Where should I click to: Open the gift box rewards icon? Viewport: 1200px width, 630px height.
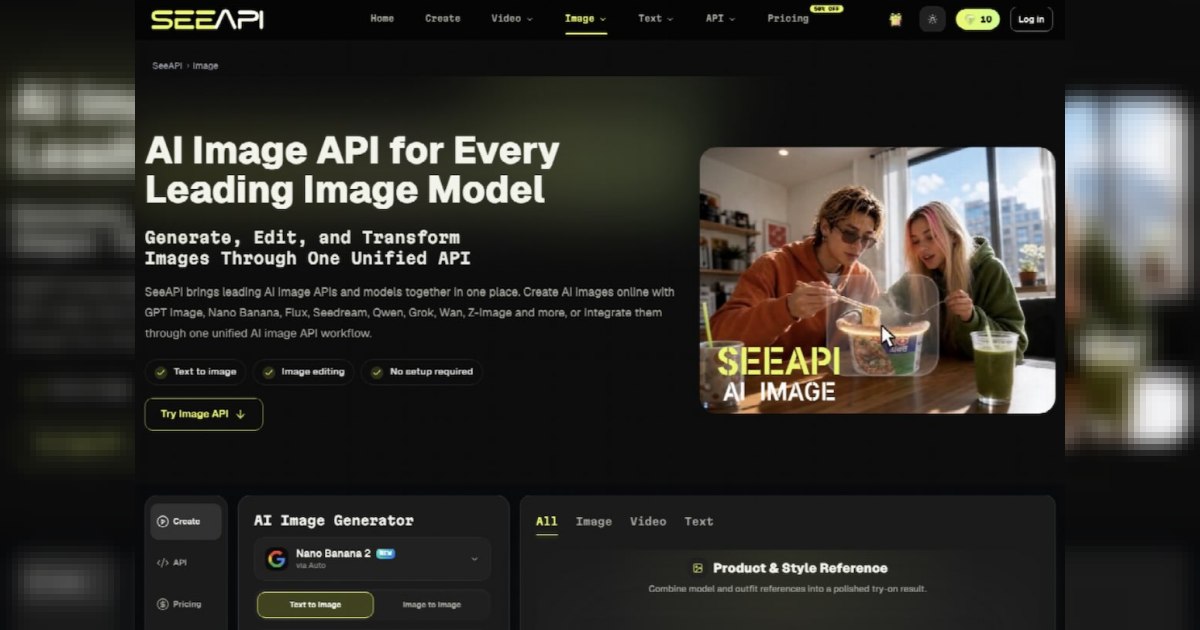895,19
